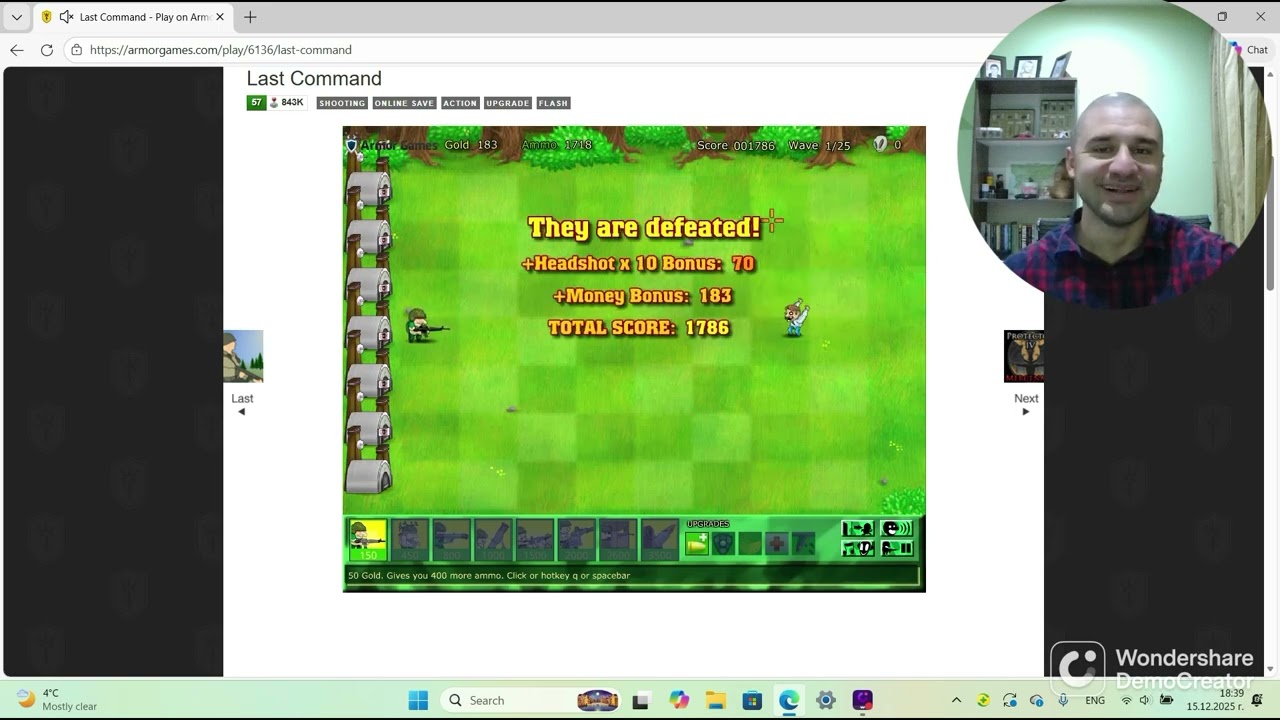Image resolution: width=1280 pixels, height=720 pixels.
Task: Select the 800 gold weapon slot
Action: click(451, 540)
